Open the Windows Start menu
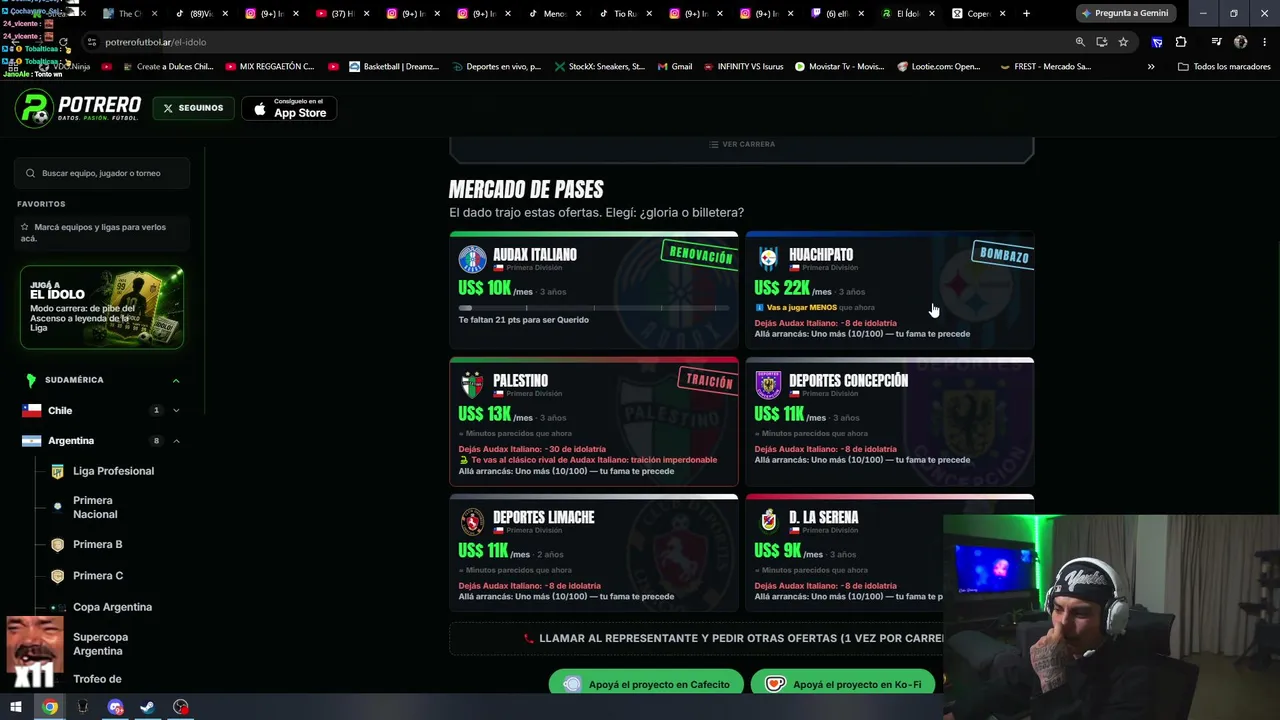The height and width of the screenshot is (720, 1280). (15, 707)
